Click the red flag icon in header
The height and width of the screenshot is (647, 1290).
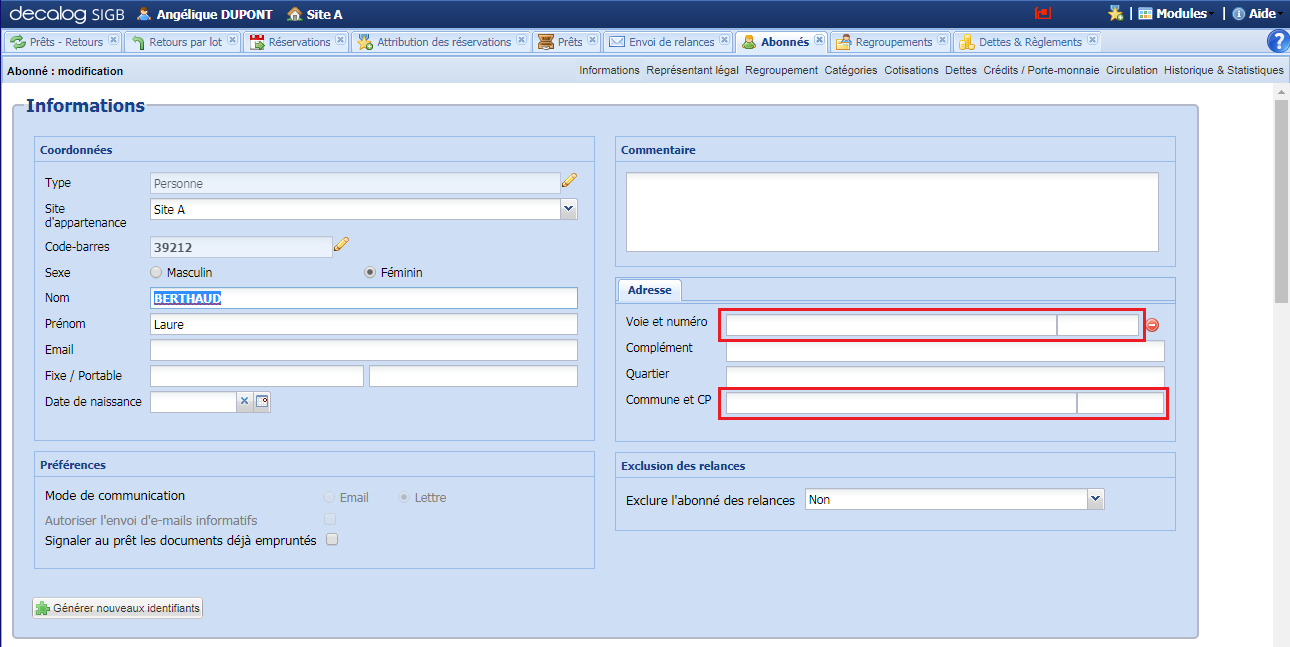click(x=1043, y=14)
